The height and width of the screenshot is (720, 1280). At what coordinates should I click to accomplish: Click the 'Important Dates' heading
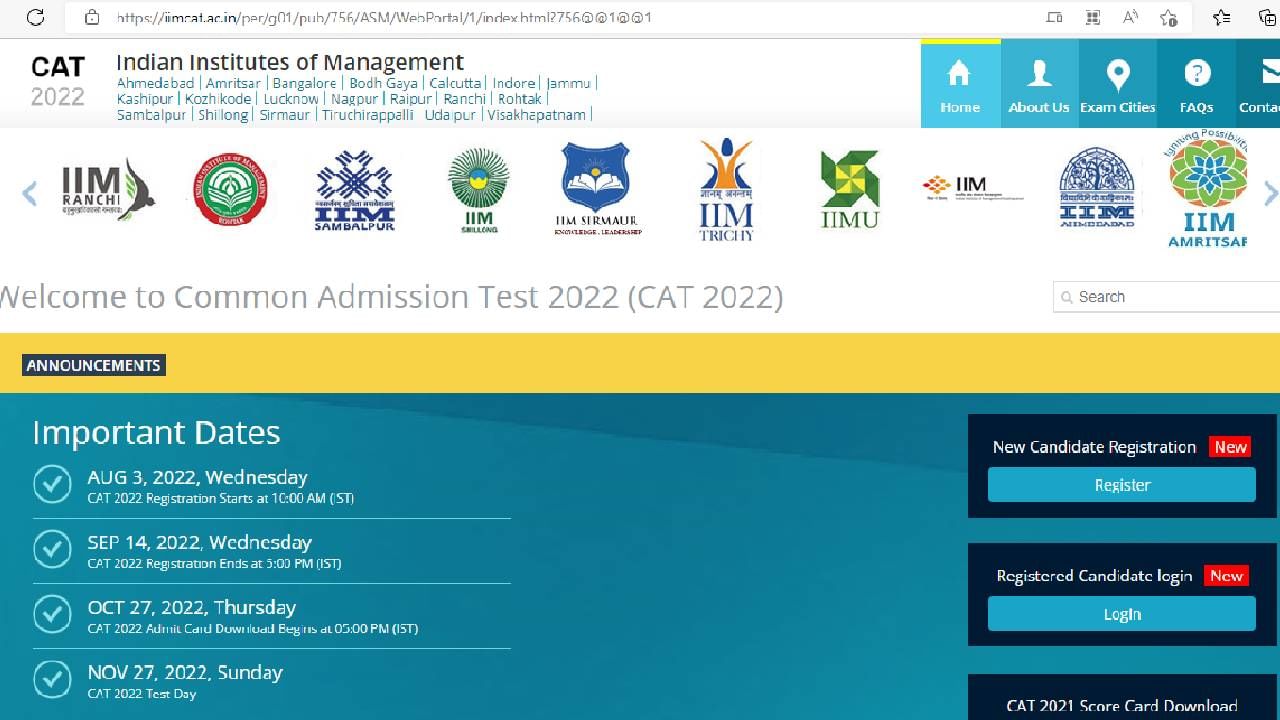pos(156,432)
